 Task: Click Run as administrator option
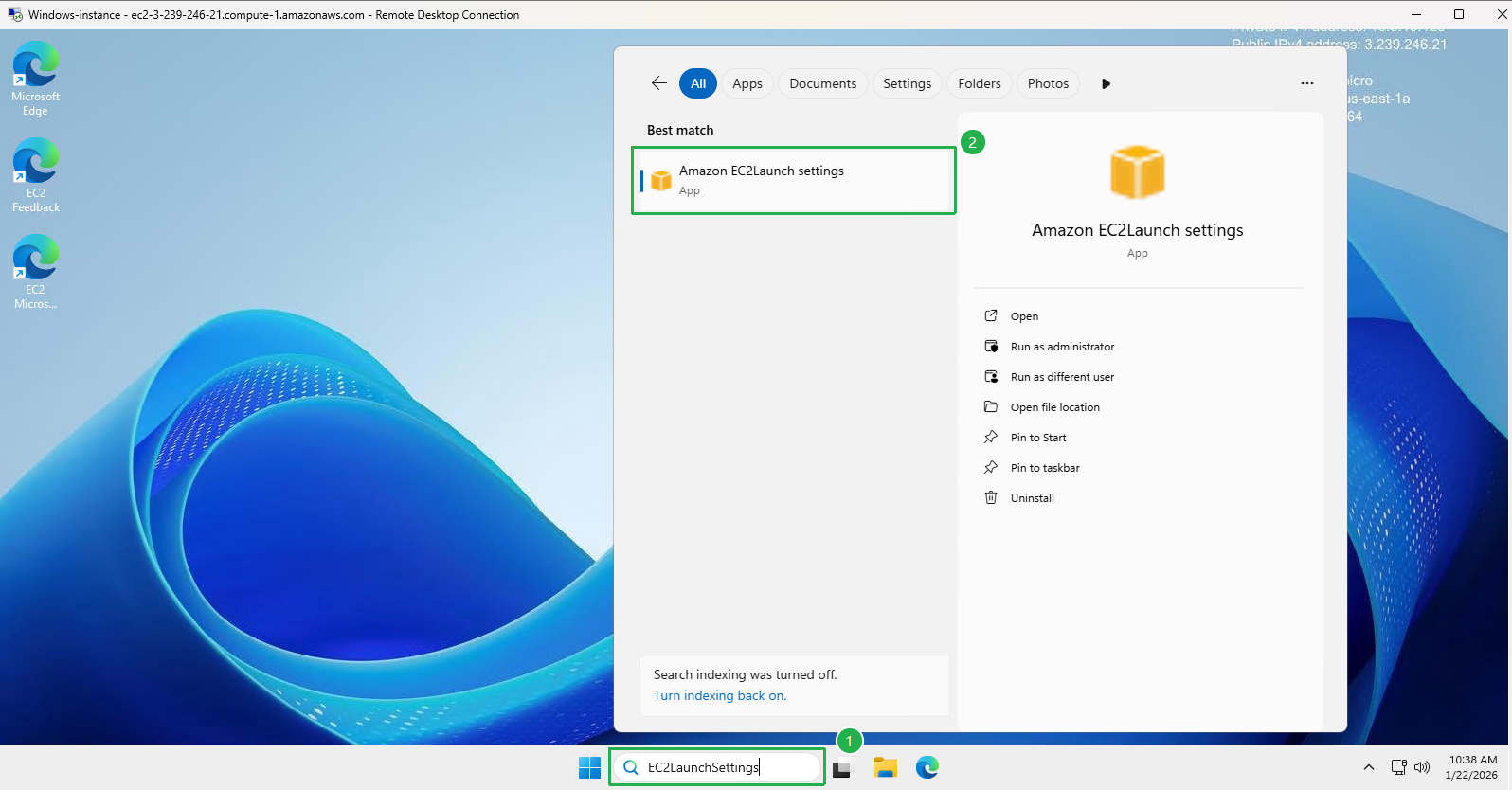(x=1062, y=347)
